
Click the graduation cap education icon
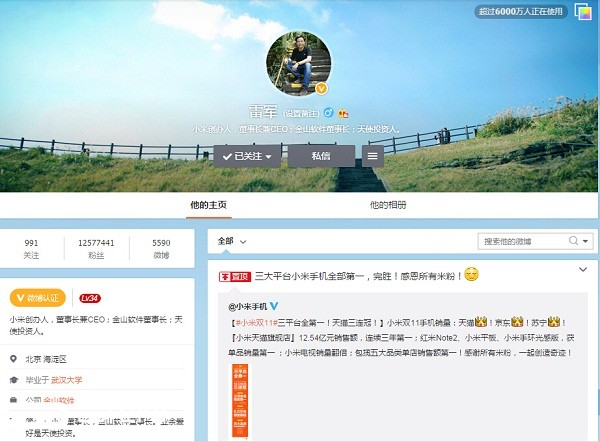point(14,380)
